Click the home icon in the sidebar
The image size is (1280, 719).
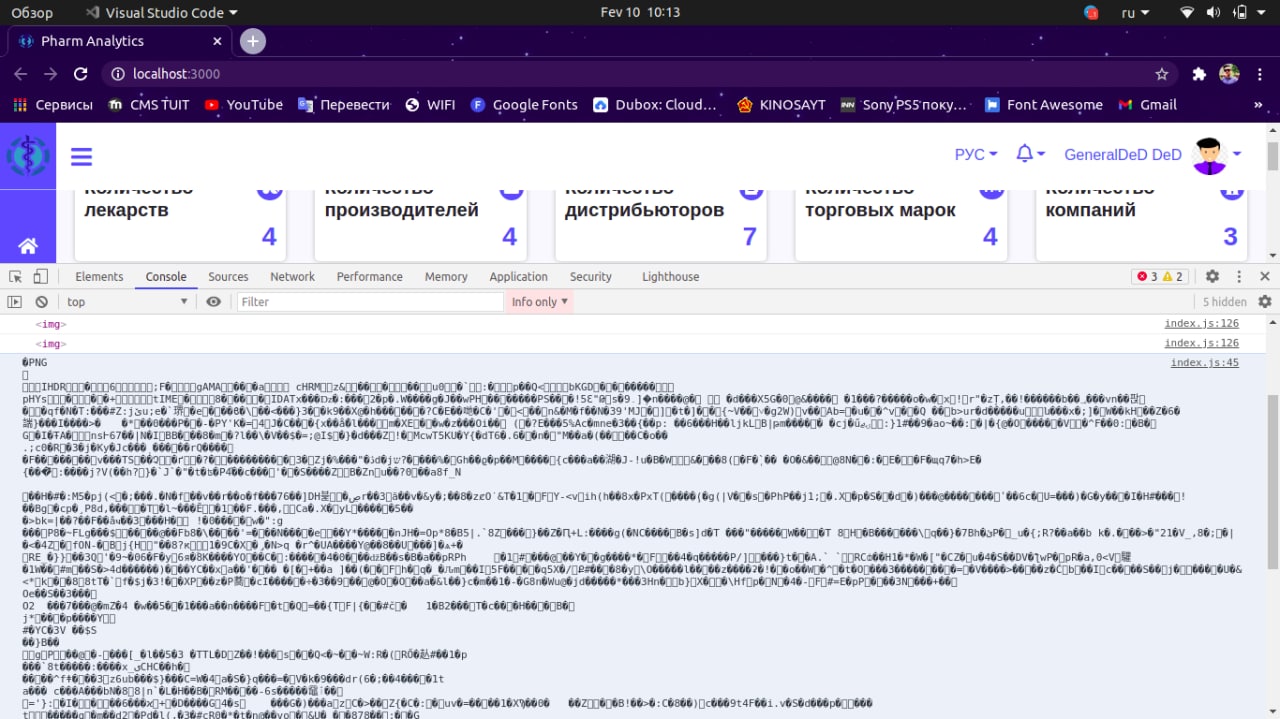tap(28, 246)
